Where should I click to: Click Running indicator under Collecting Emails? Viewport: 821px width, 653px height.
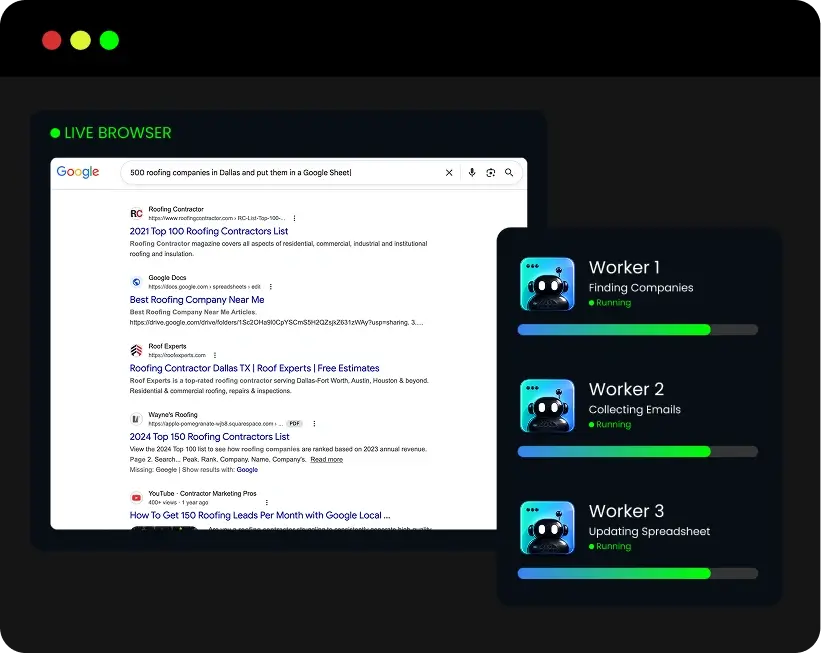point(610,425)
